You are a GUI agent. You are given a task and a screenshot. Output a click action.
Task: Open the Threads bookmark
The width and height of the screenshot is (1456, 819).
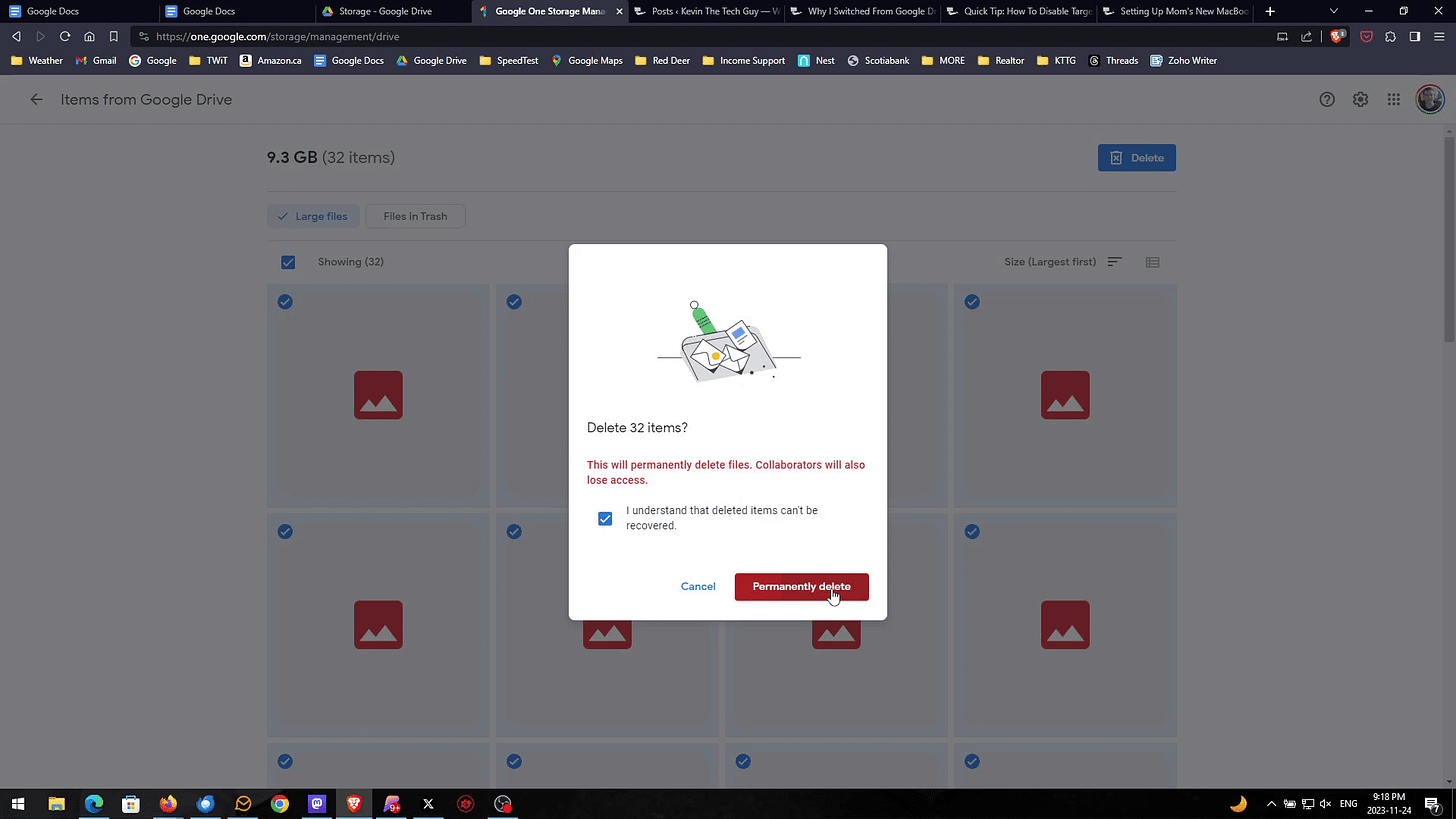coord(1113,60)
